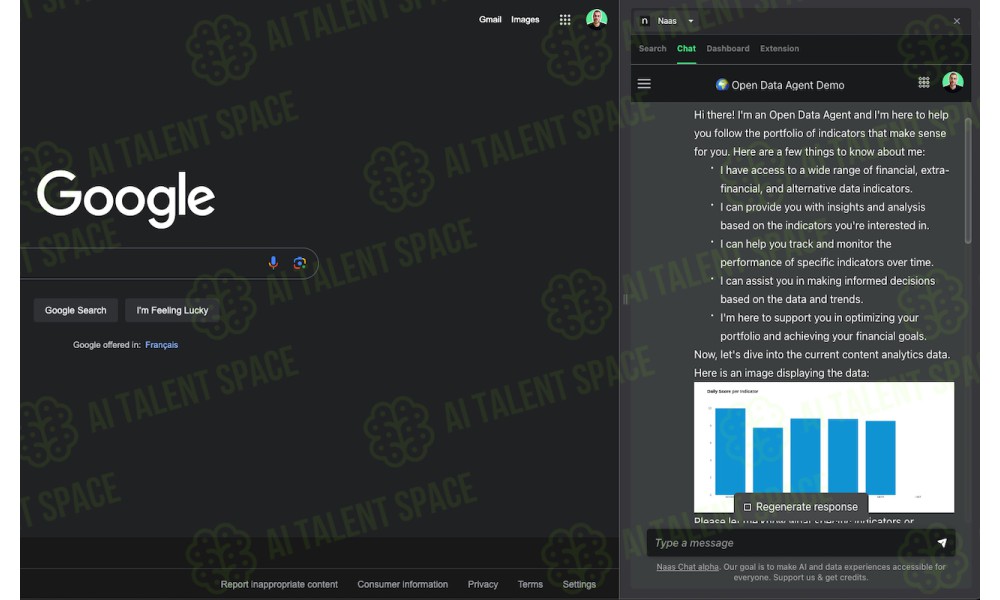Image resolution: width=1000 pixels, height=600 pixels.
Task: Expand the Naas dropdown arrow
Action: [691, 21]
